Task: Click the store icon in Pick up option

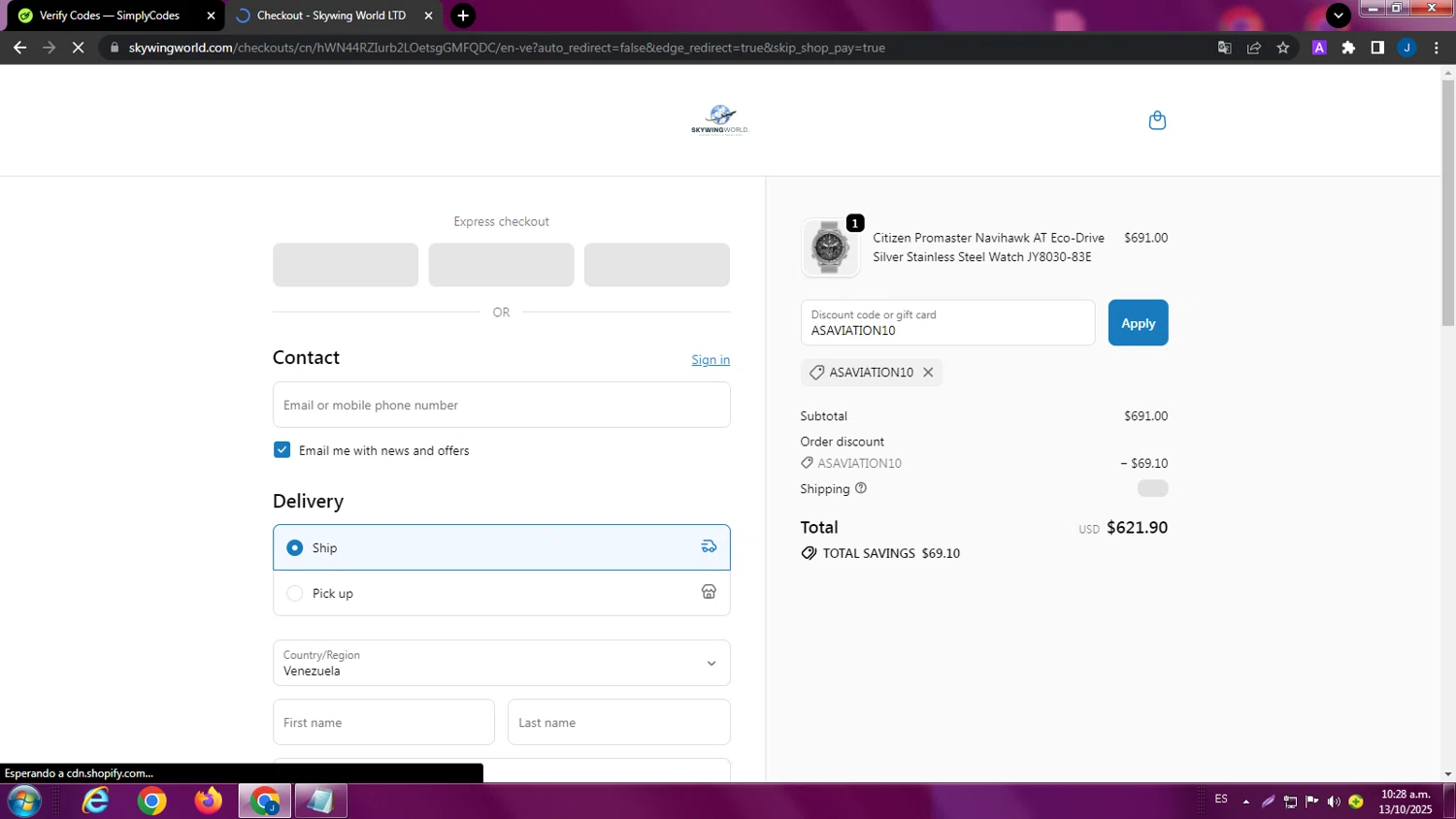Action: pyautogui.click(x=709, y=592)
